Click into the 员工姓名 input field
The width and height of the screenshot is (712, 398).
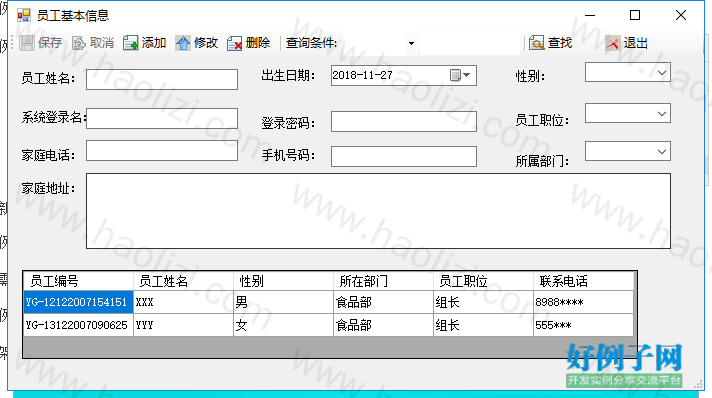162,80
